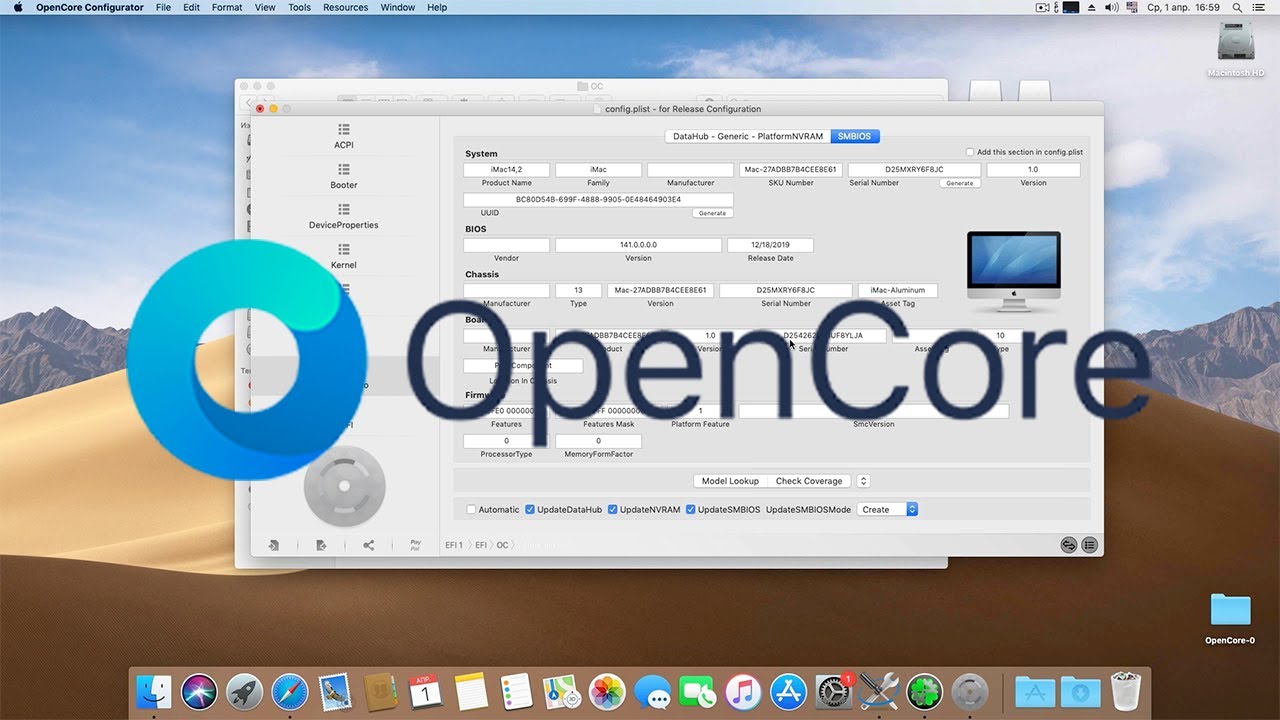This screenshot has width=1280, height=720.
Task: Uncheck UpdateSMBIOS checkbox
Action: (690, 509)
